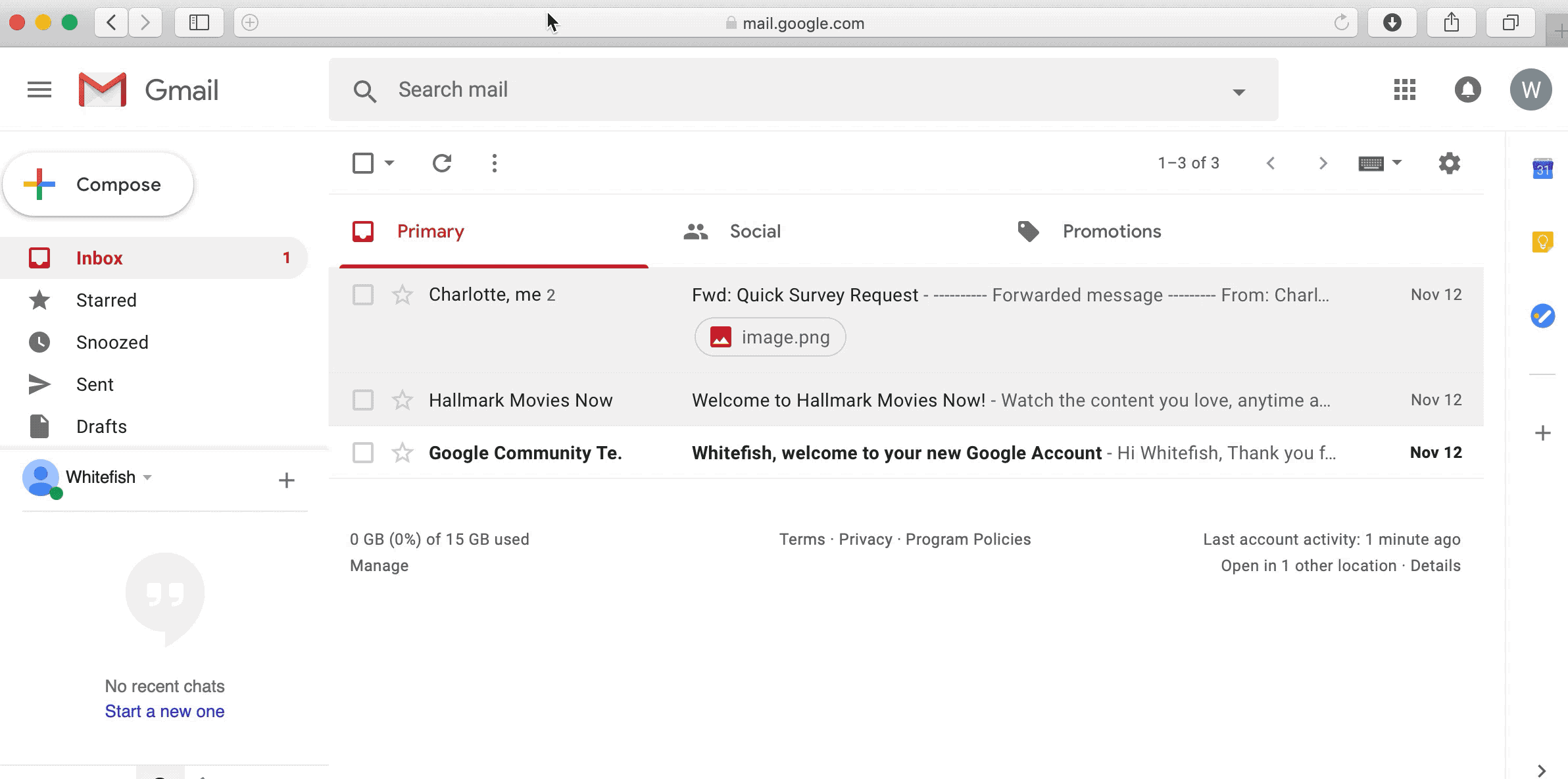Go forward in Safari
1568x779 pixels.
pos(145,22)
